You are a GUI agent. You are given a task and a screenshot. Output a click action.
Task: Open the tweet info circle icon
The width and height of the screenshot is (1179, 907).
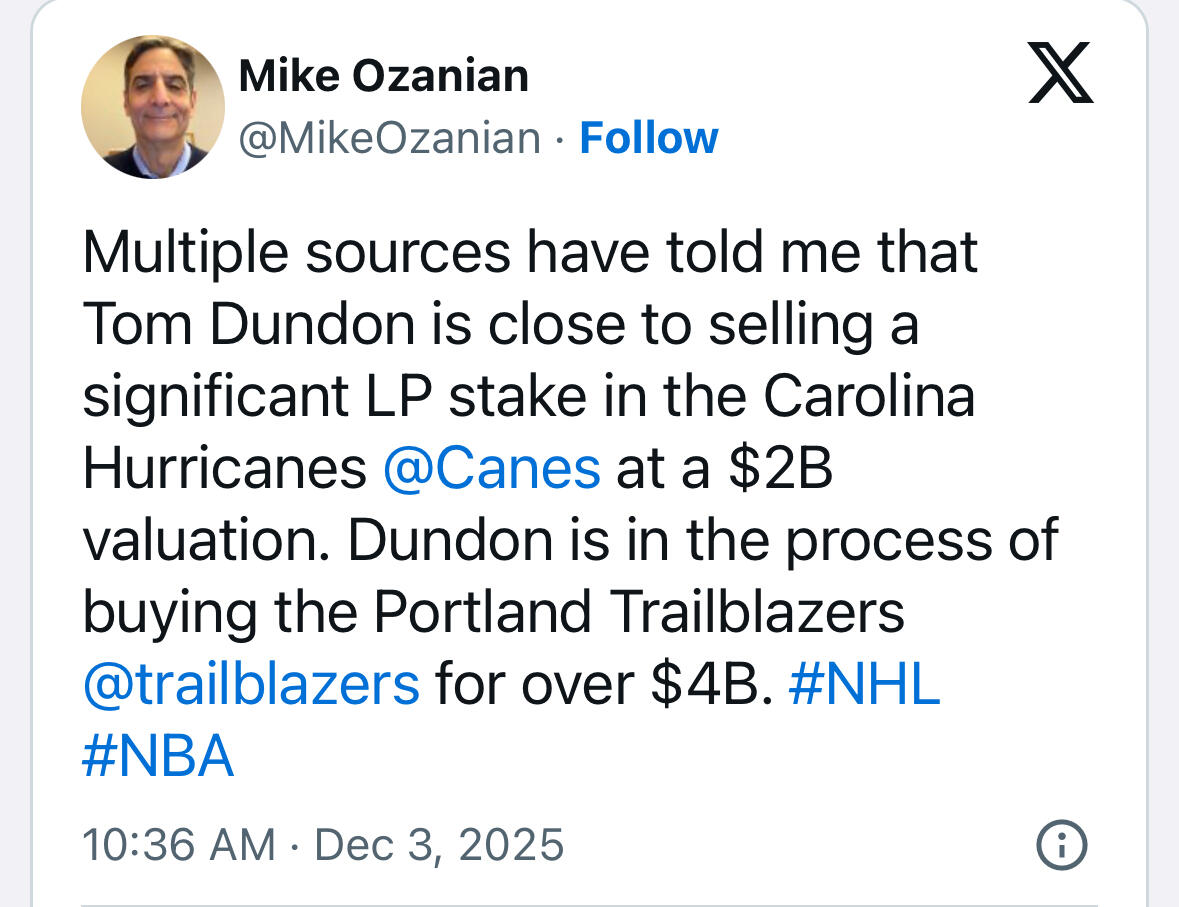click(1061, 846)
